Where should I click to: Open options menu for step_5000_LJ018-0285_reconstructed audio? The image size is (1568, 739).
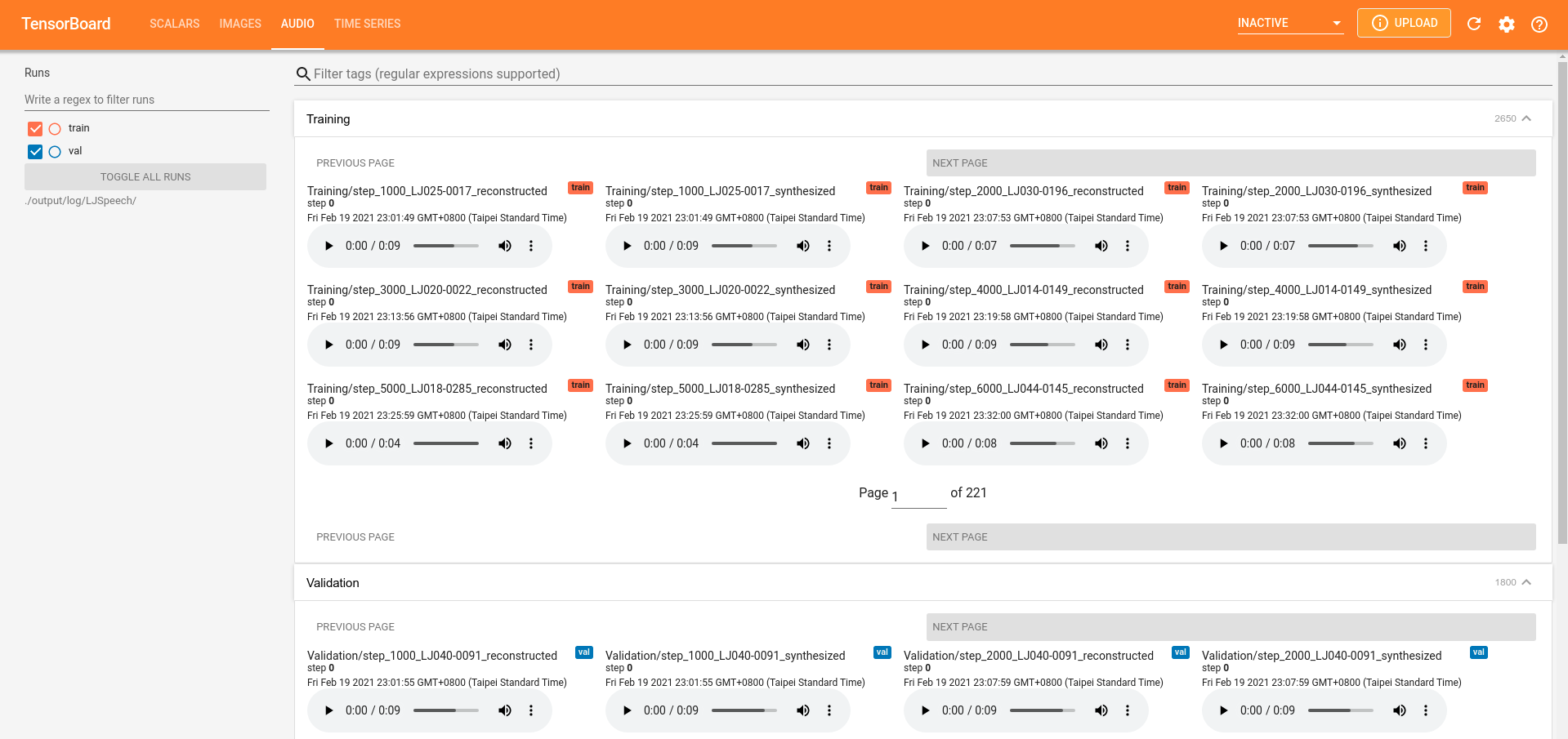(x=530, y=443)
